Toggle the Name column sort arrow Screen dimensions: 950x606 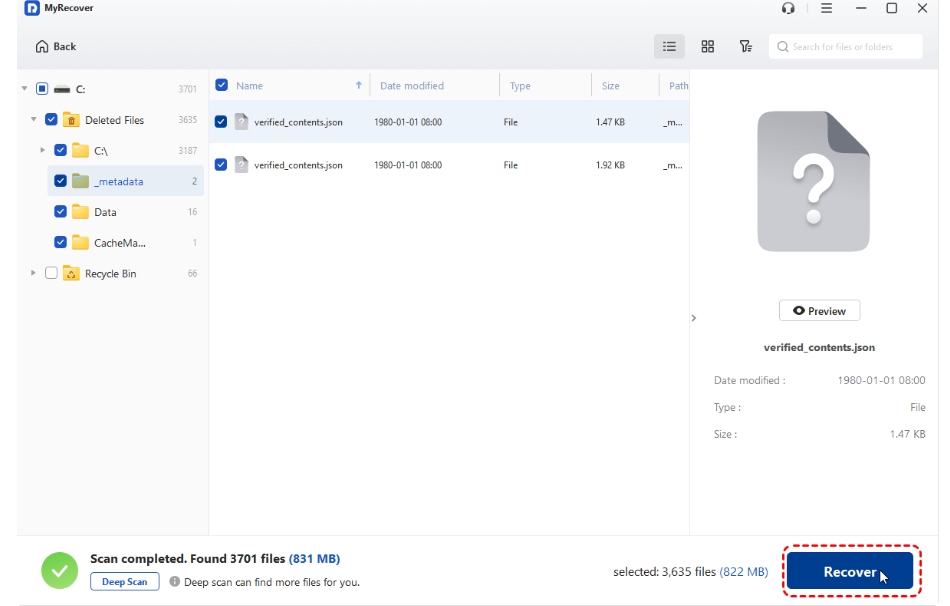(359, 85)
